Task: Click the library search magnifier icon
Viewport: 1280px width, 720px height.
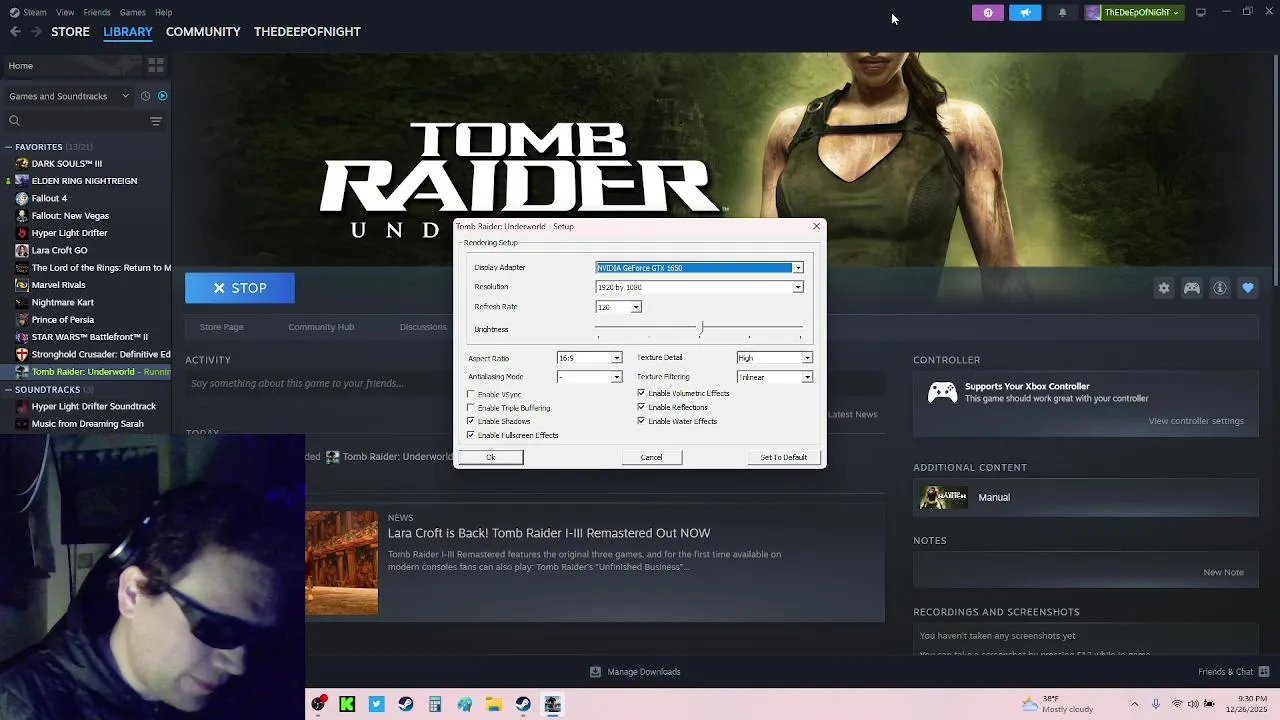Action: click(x=14, y=121)
